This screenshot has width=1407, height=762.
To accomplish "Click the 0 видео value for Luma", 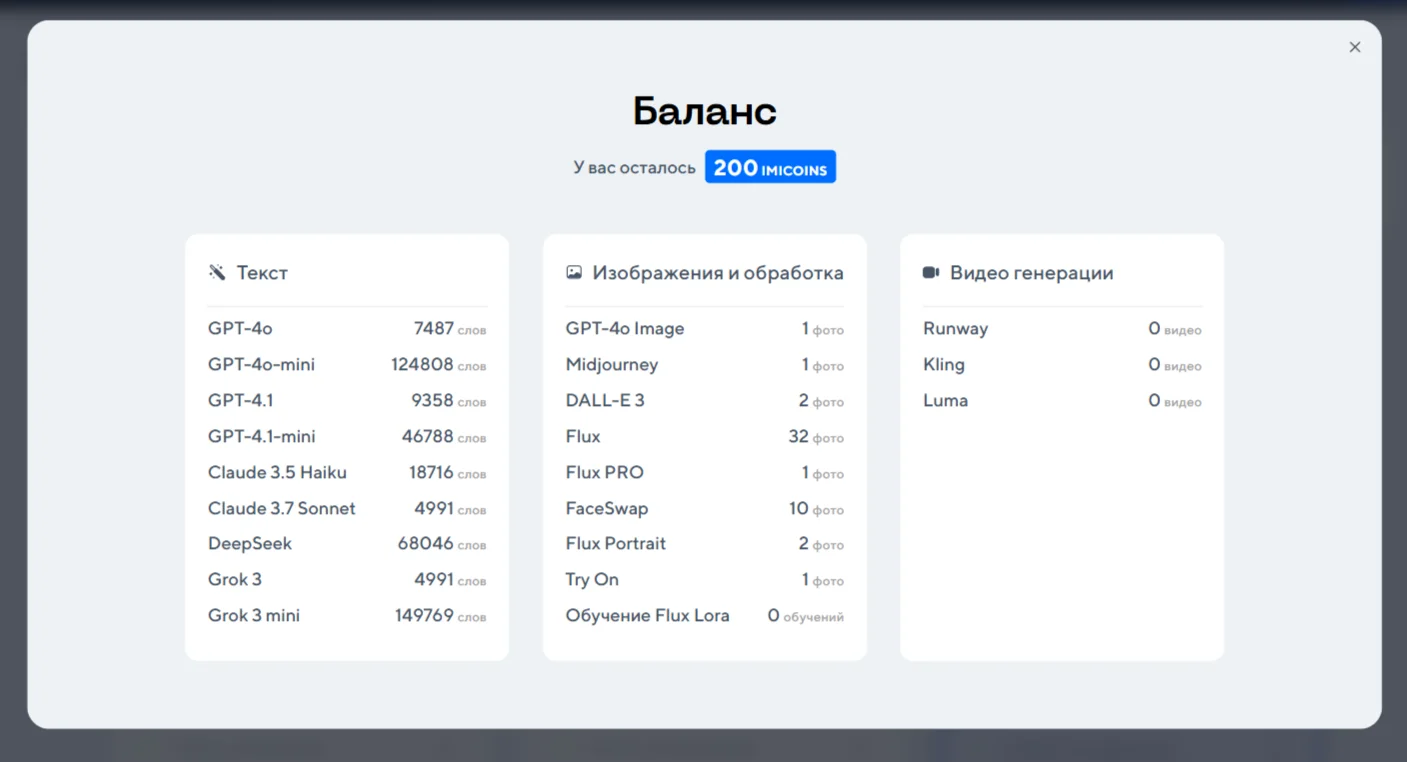I will (1175, 401).
